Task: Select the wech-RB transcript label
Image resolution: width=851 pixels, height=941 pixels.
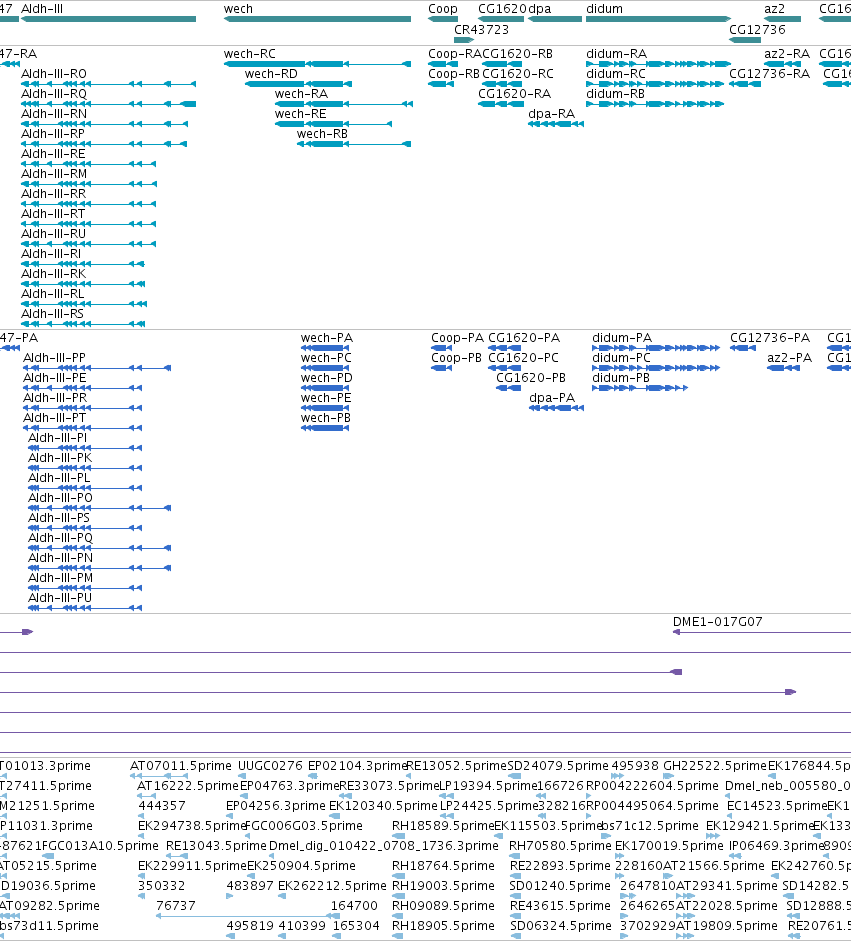Action: click(322, 134)
